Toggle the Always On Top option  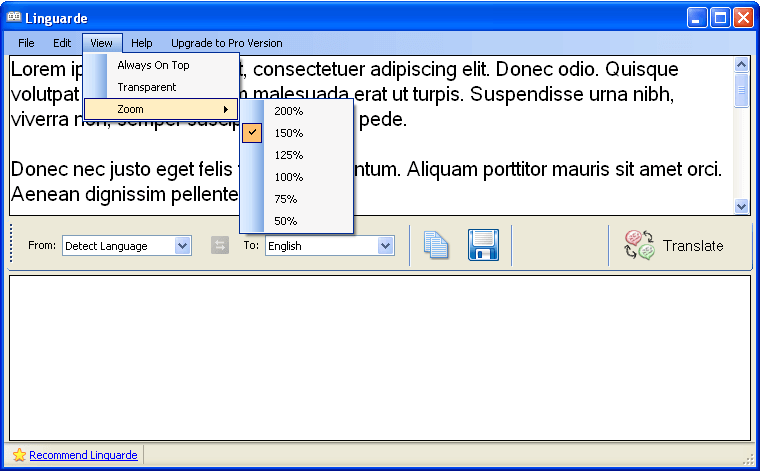point(153,65)
